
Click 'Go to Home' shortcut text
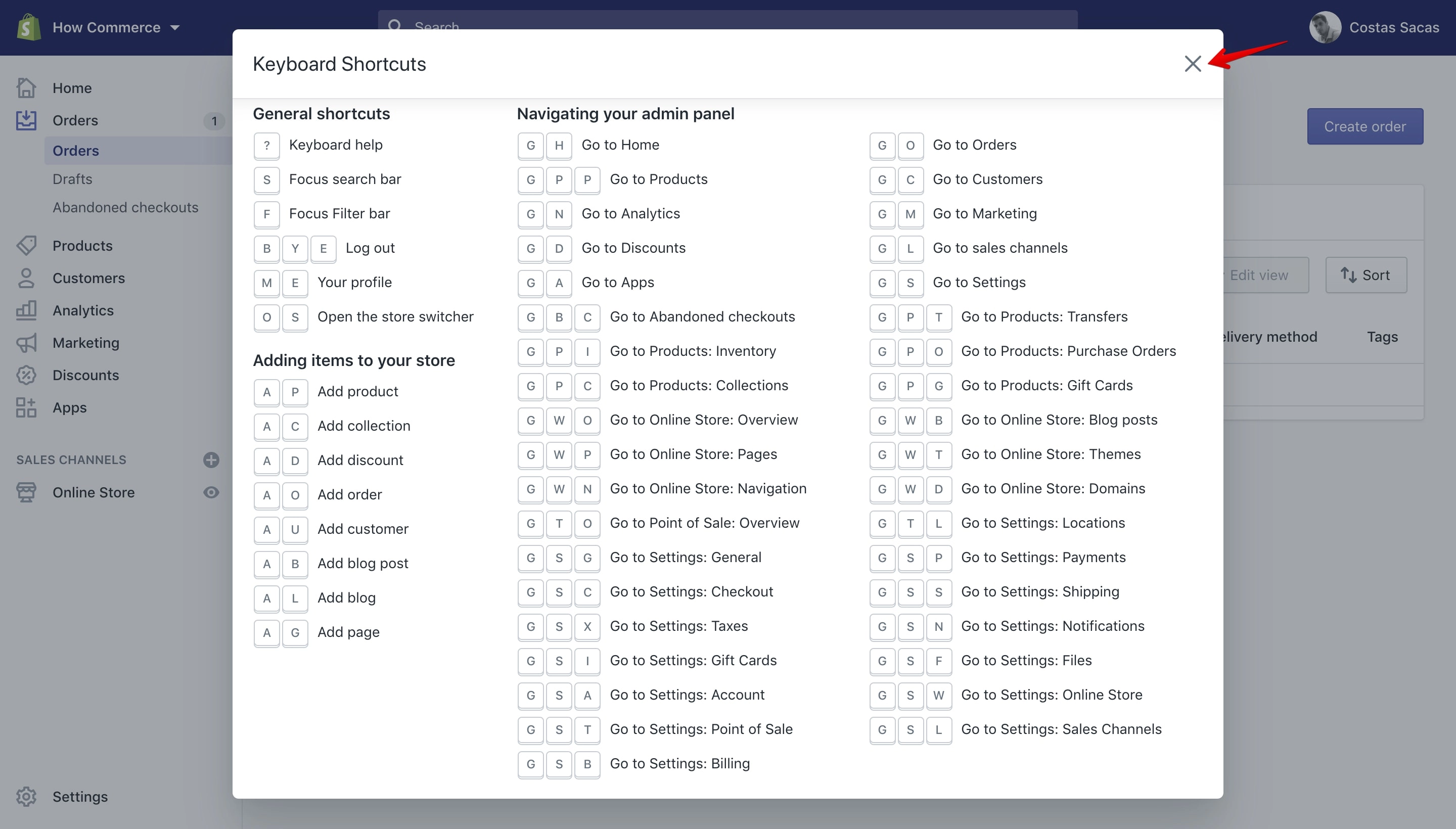pyautogui.click(x=621, y=145)
